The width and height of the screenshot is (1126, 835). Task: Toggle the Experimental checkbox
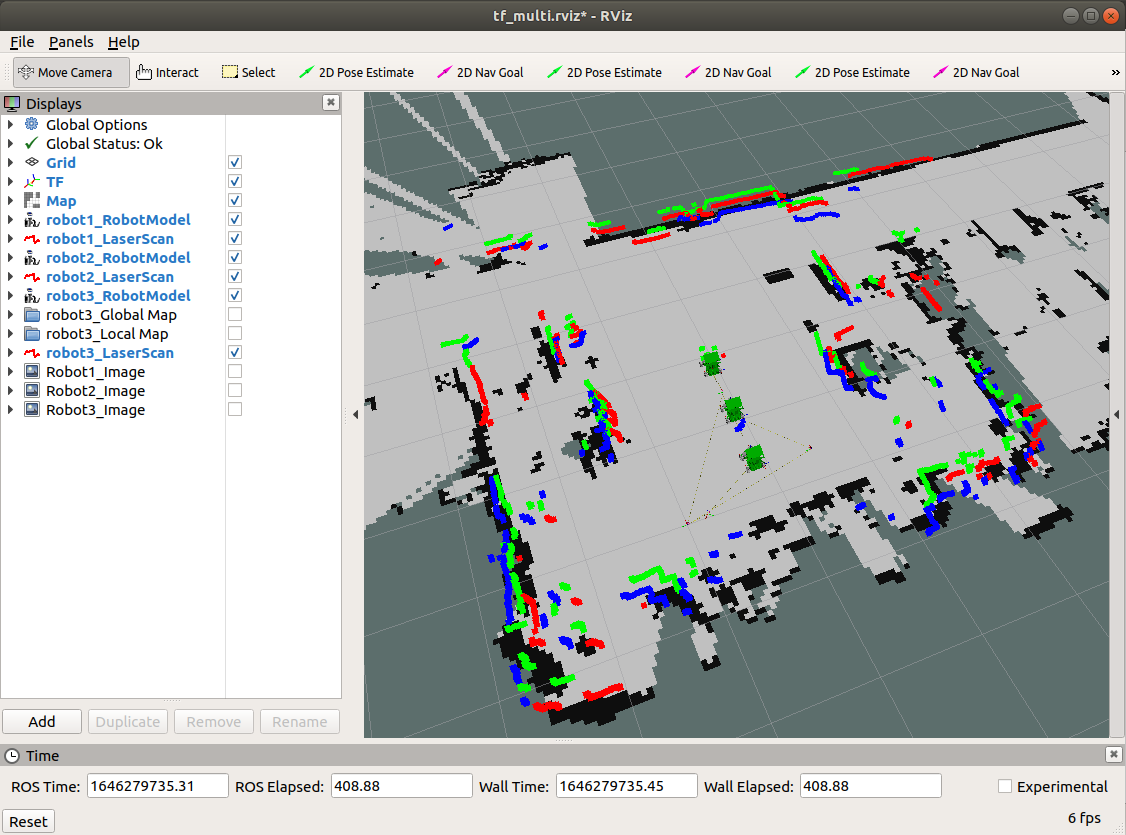coord(1005,787)
